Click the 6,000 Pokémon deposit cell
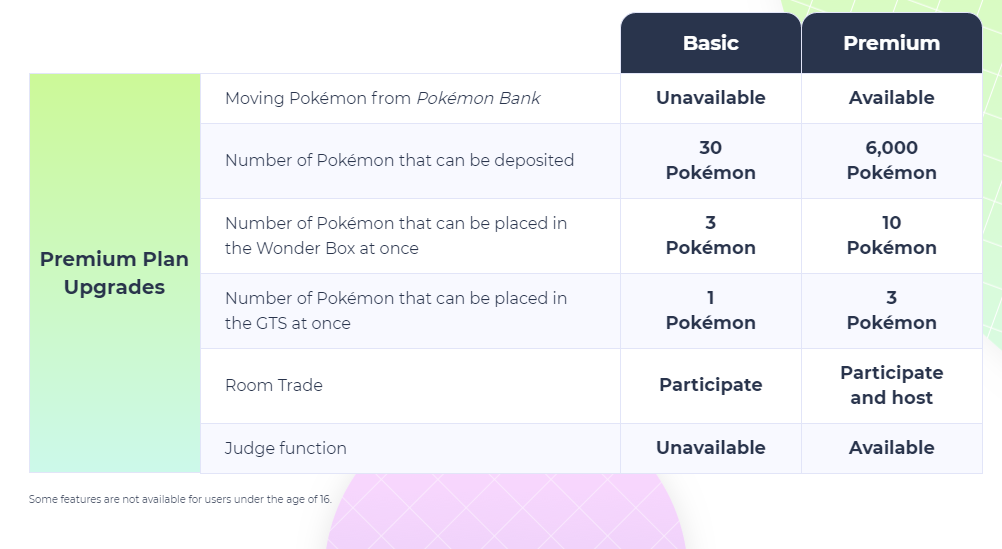 tap(891, 160)
